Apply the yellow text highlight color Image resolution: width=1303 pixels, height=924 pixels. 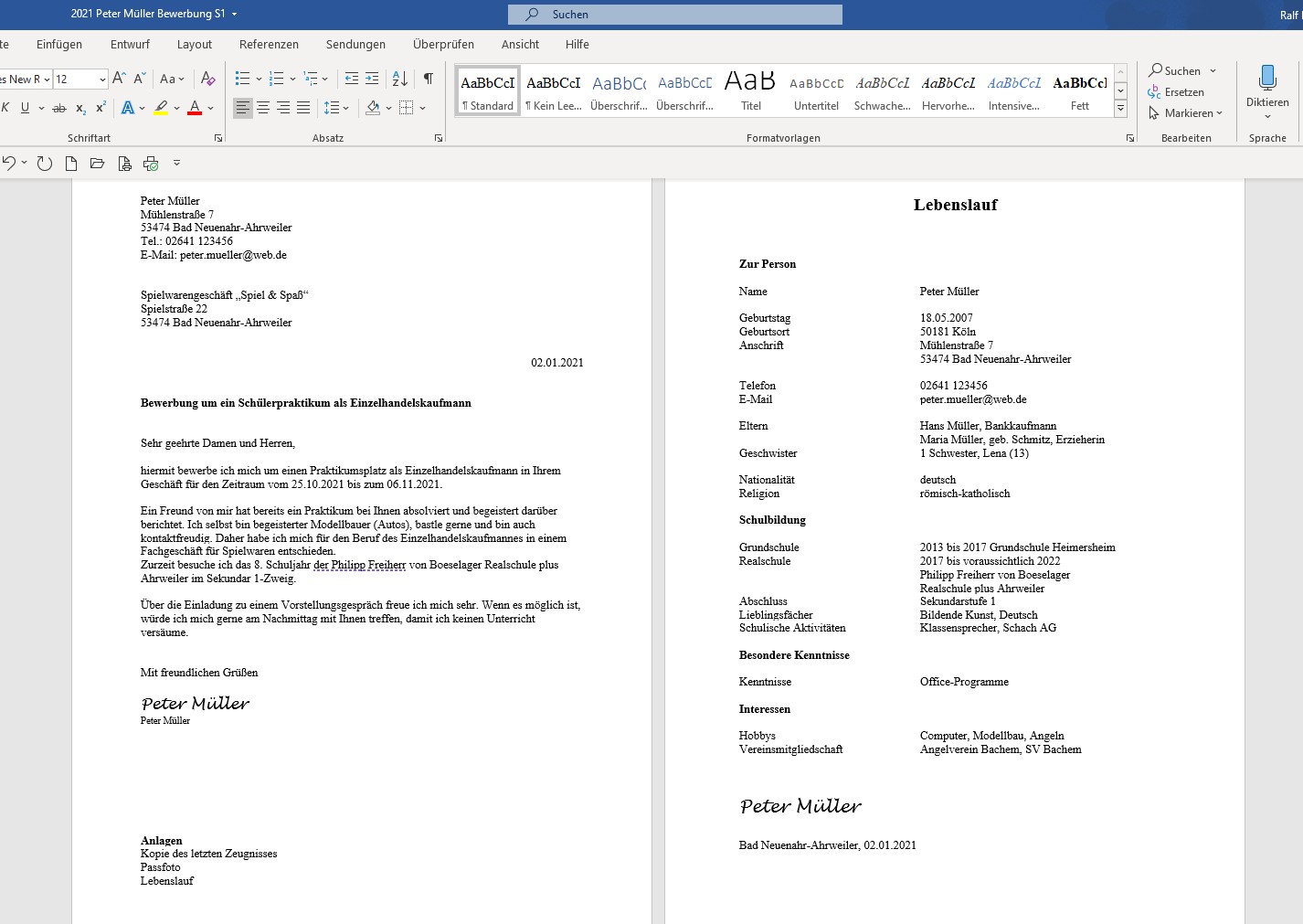(x=161, y=108)
